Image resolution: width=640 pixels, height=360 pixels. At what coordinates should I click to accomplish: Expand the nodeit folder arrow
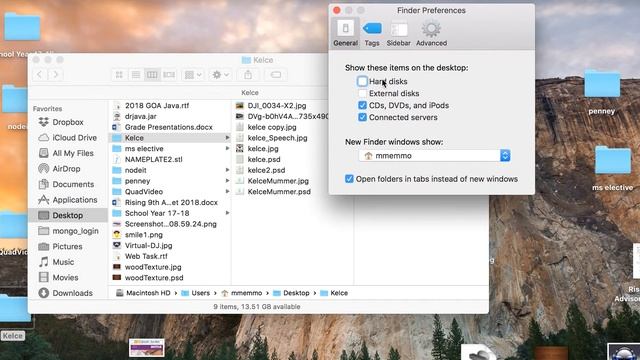(x=227, y=170)
